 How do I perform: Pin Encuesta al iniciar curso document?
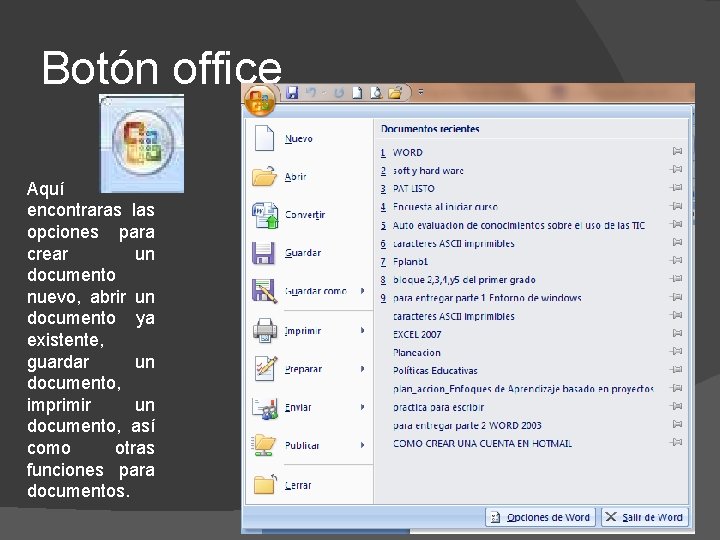click(x=676, y=206)
